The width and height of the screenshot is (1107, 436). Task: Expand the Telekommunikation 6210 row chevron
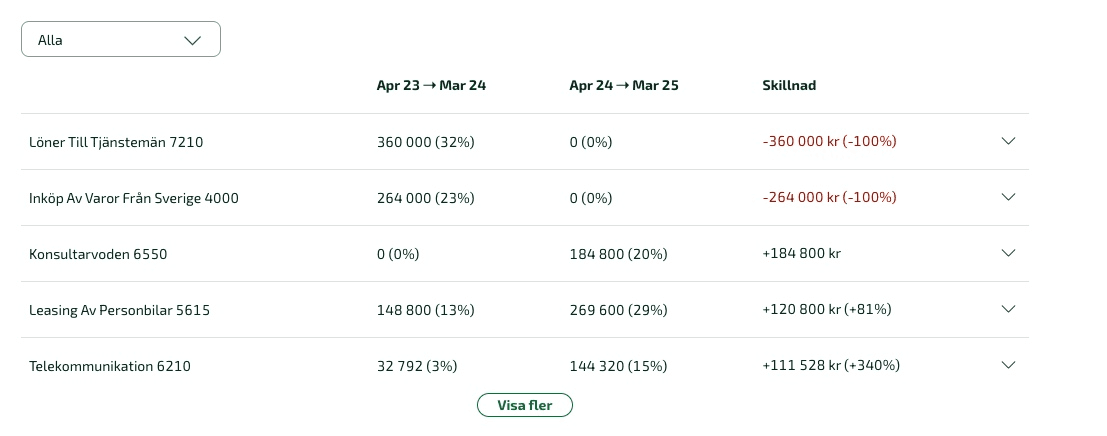coord(1008,365)
